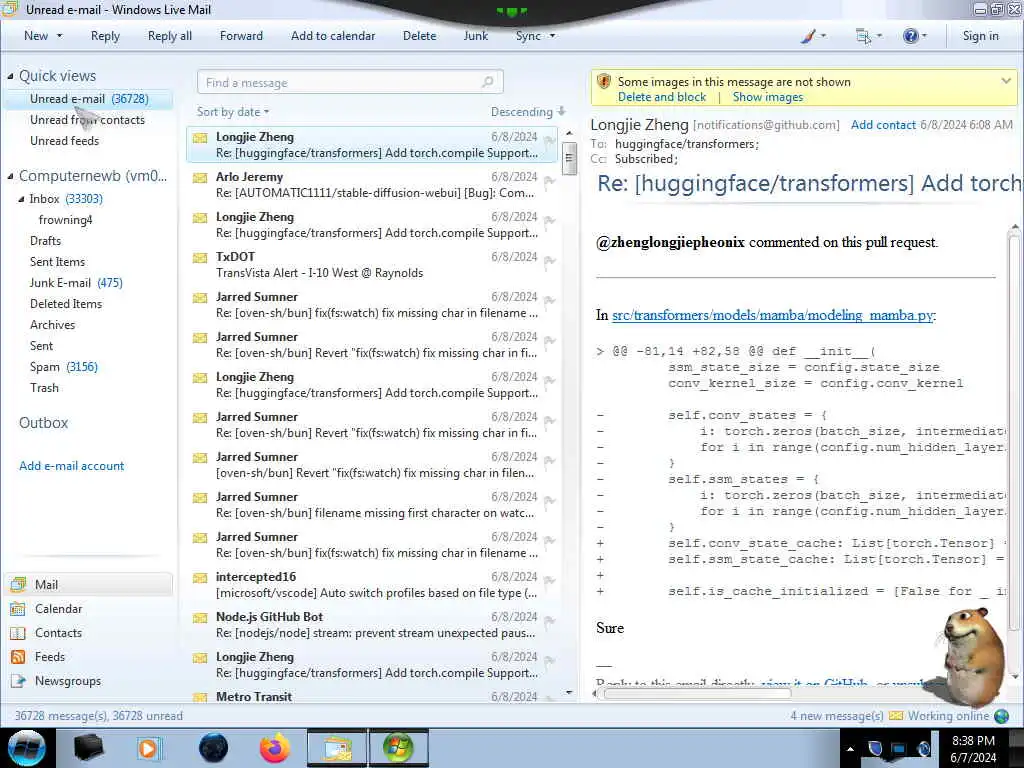
Task: Click Reply all in the toolbar
Action: 170,36
